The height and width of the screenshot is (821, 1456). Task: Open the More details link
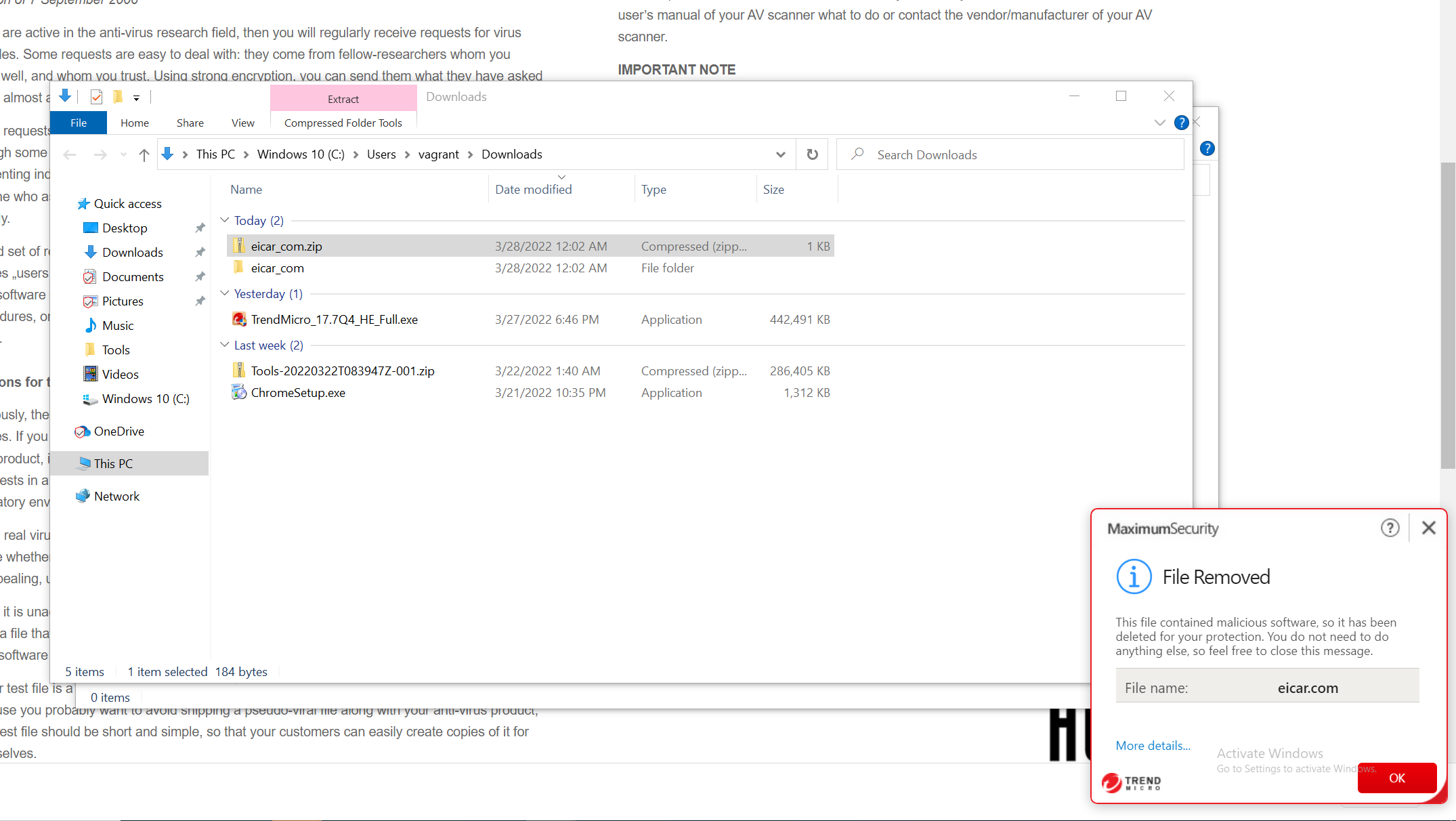tap(1152, 745)
